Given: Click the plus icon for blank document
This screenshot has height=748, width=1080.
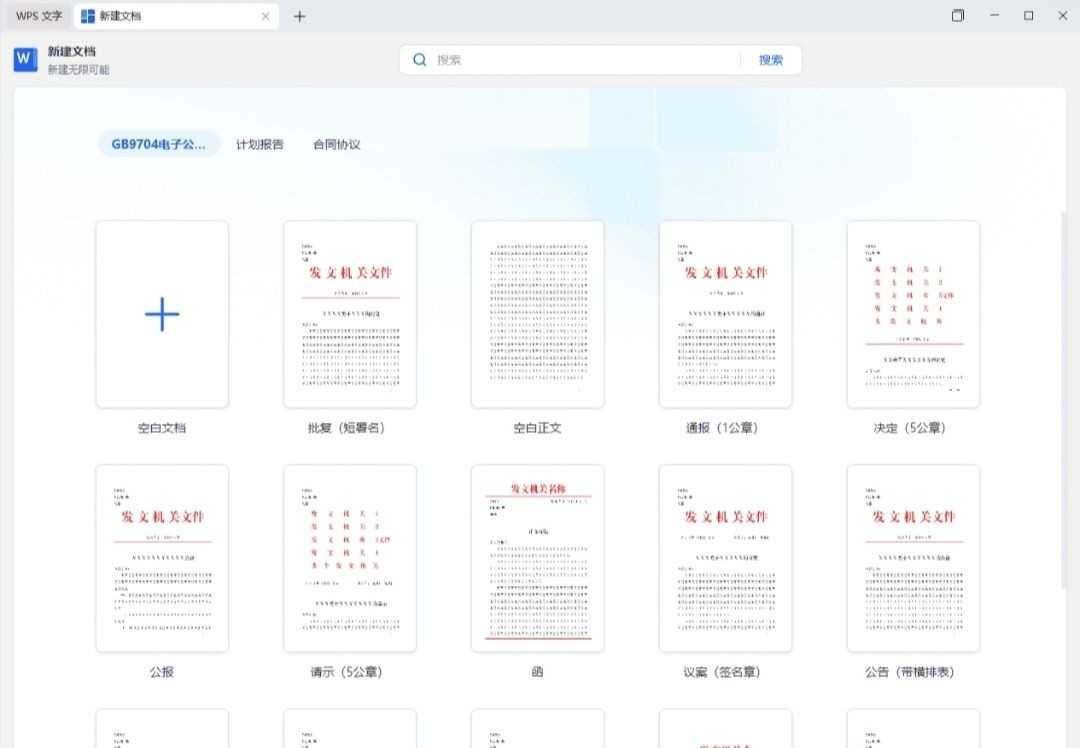Looking at the screenshot, I should pos(162,314).
